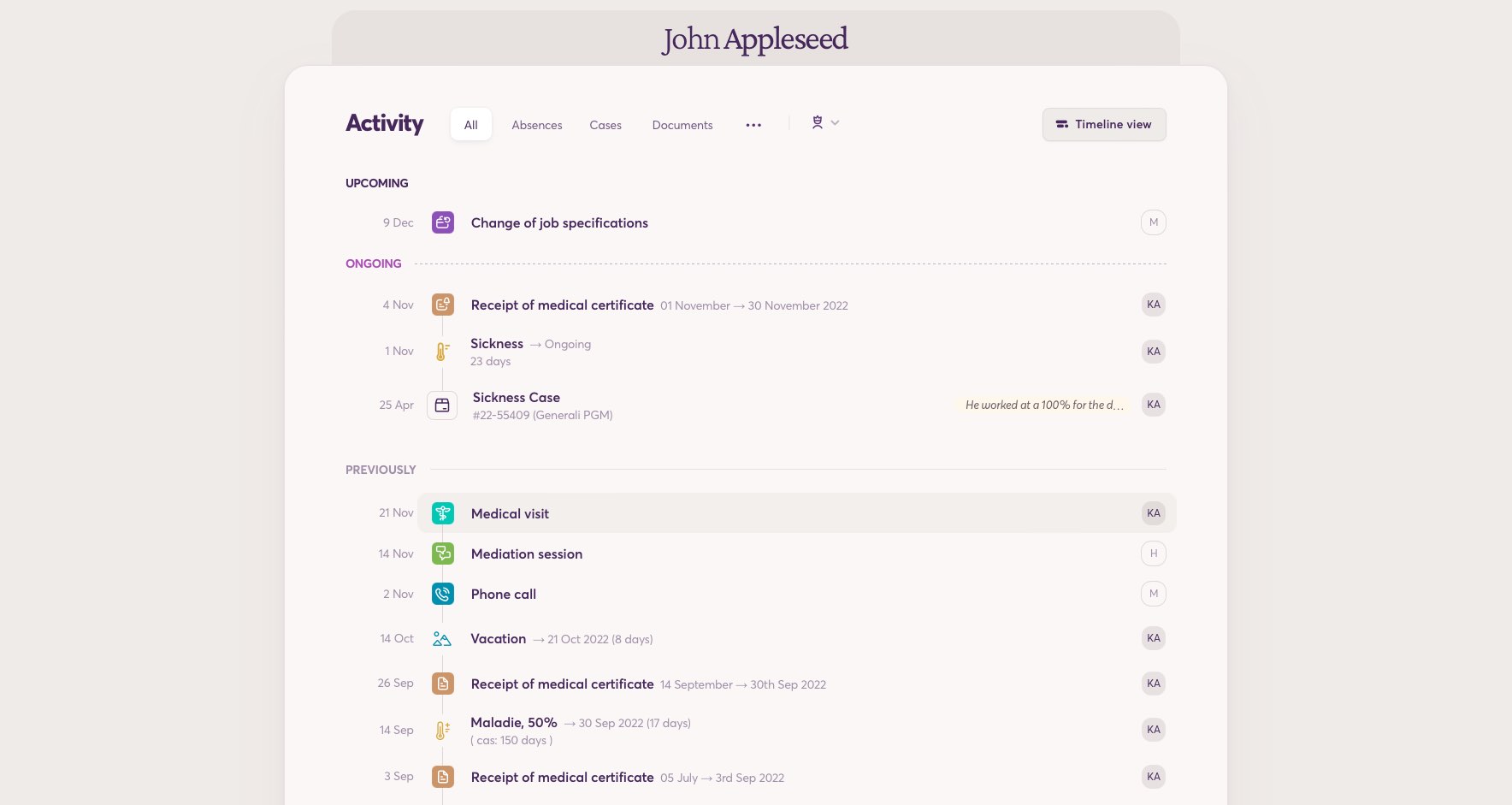This screenshot has width=1512, height=805.
Task: Click the 4 Nov medical certificate icon
Action: (x=443, y=305)
